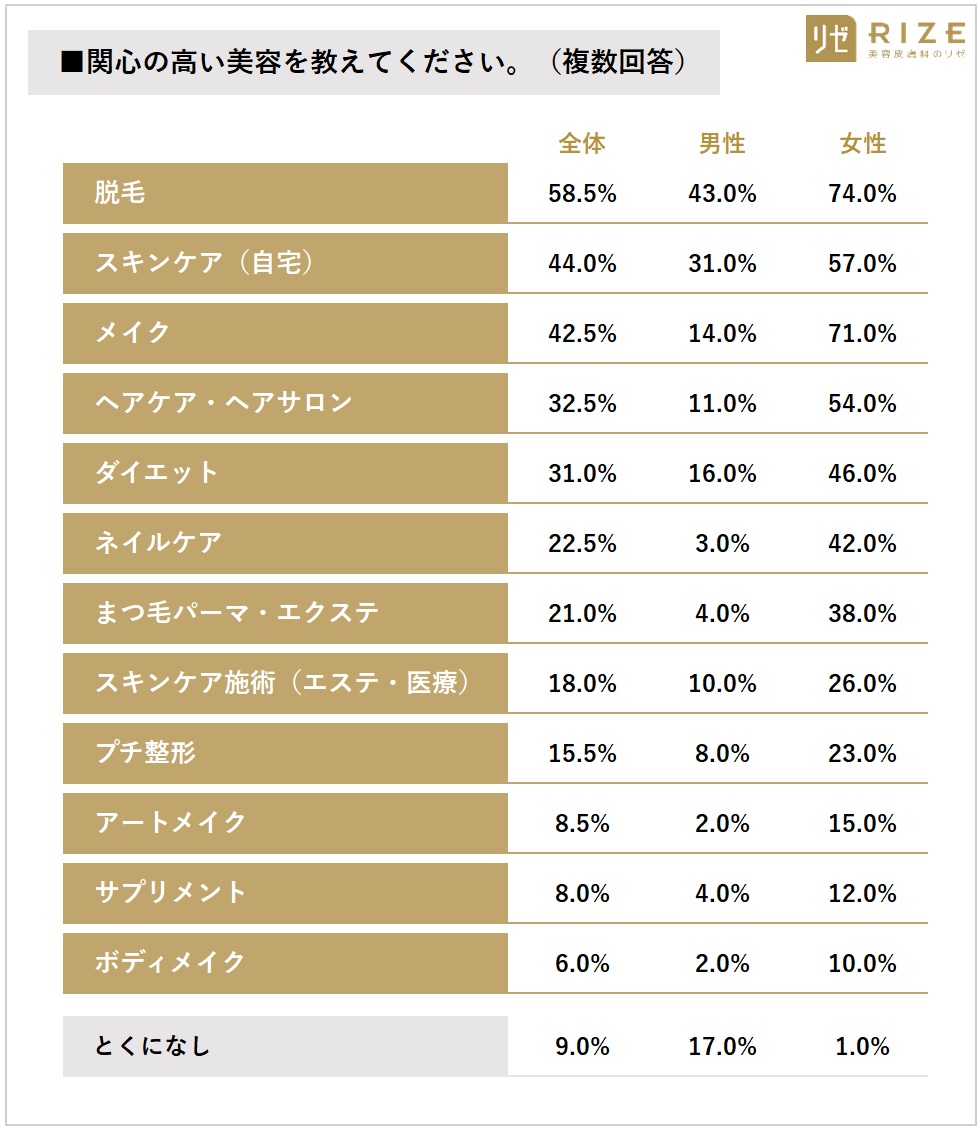Click the RIZE logo icon

831,39
